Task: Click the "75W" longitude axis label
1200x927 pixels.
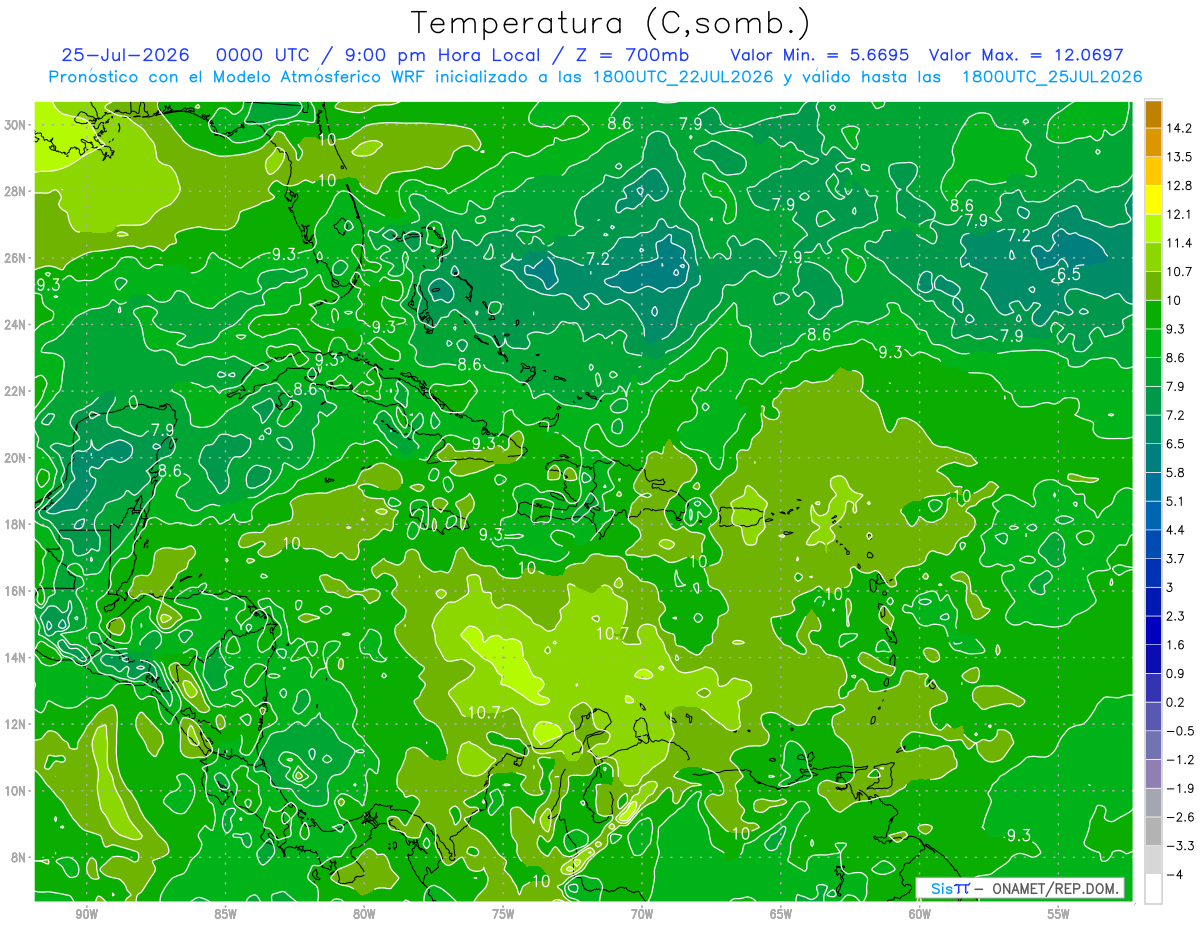Action: pos(503,915)
